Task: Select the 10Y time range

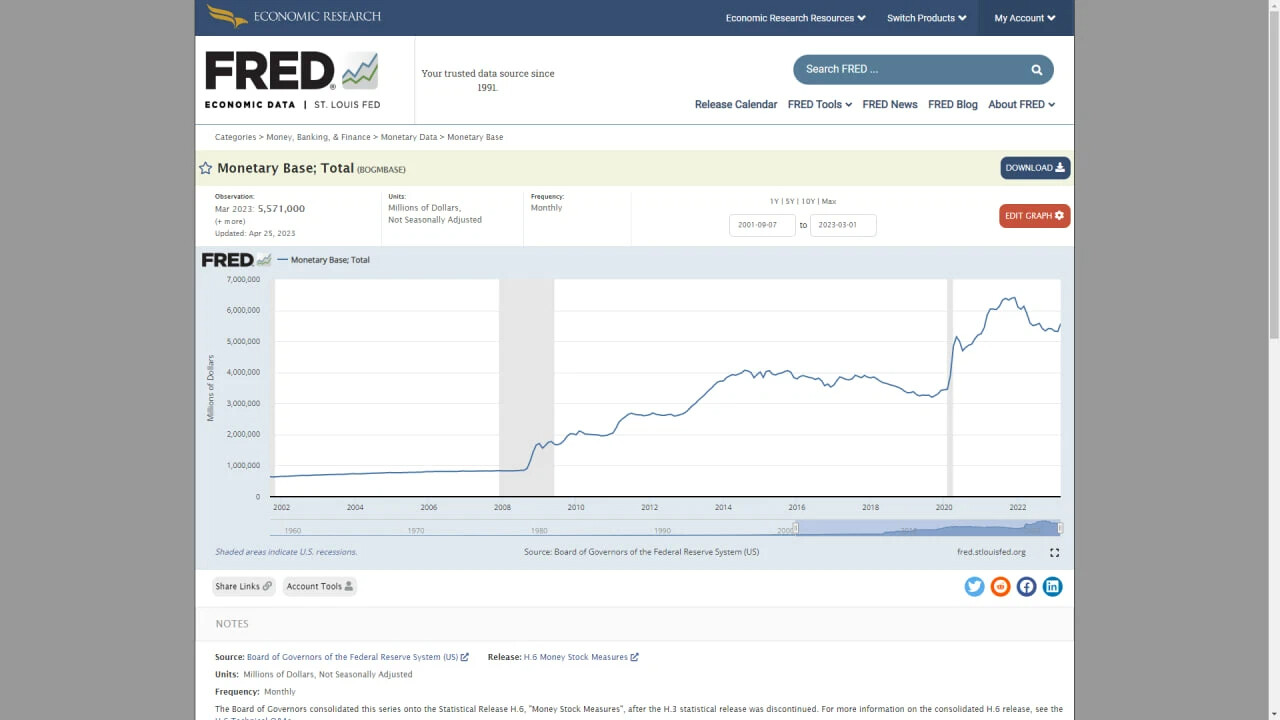Action: 808,201
